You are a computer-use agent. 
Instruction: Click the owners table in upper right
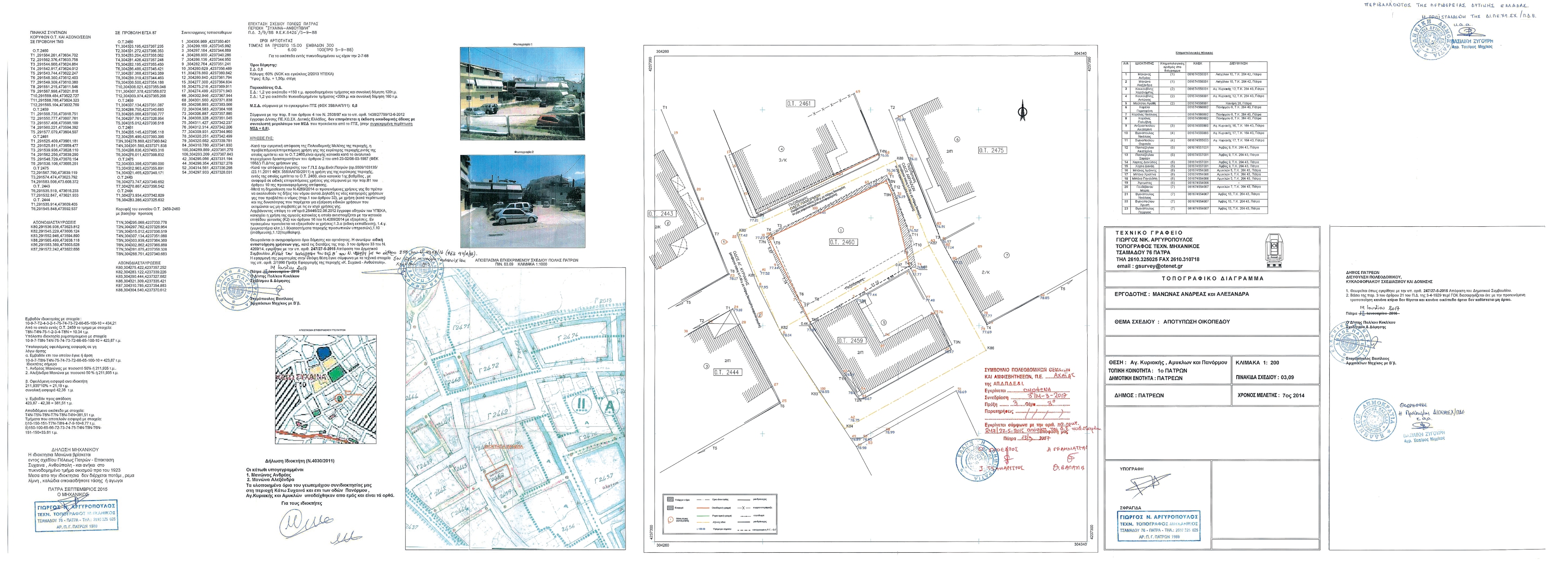tap(1194, 137)
